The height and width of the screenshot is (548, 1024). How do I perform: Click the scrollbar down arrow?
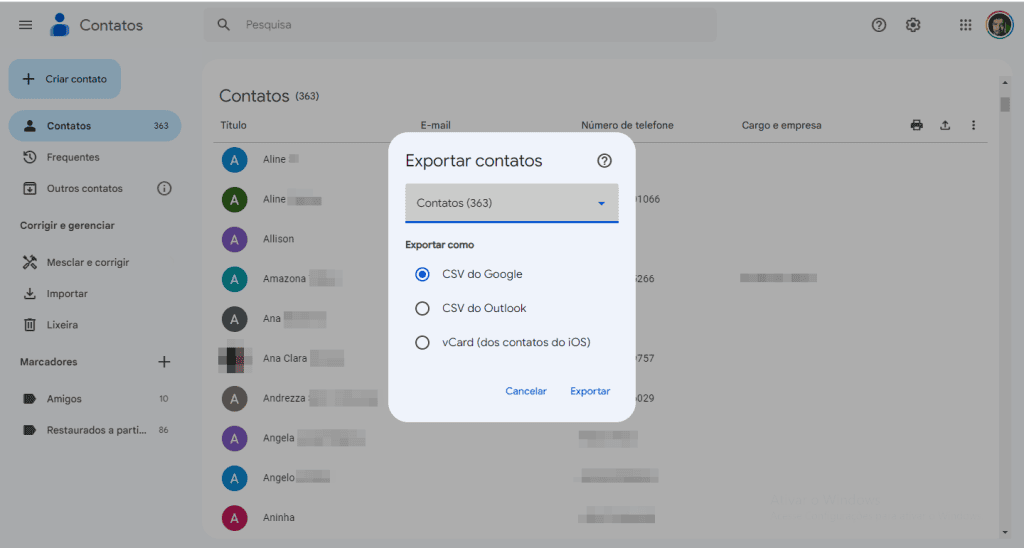click(1004, 533)
